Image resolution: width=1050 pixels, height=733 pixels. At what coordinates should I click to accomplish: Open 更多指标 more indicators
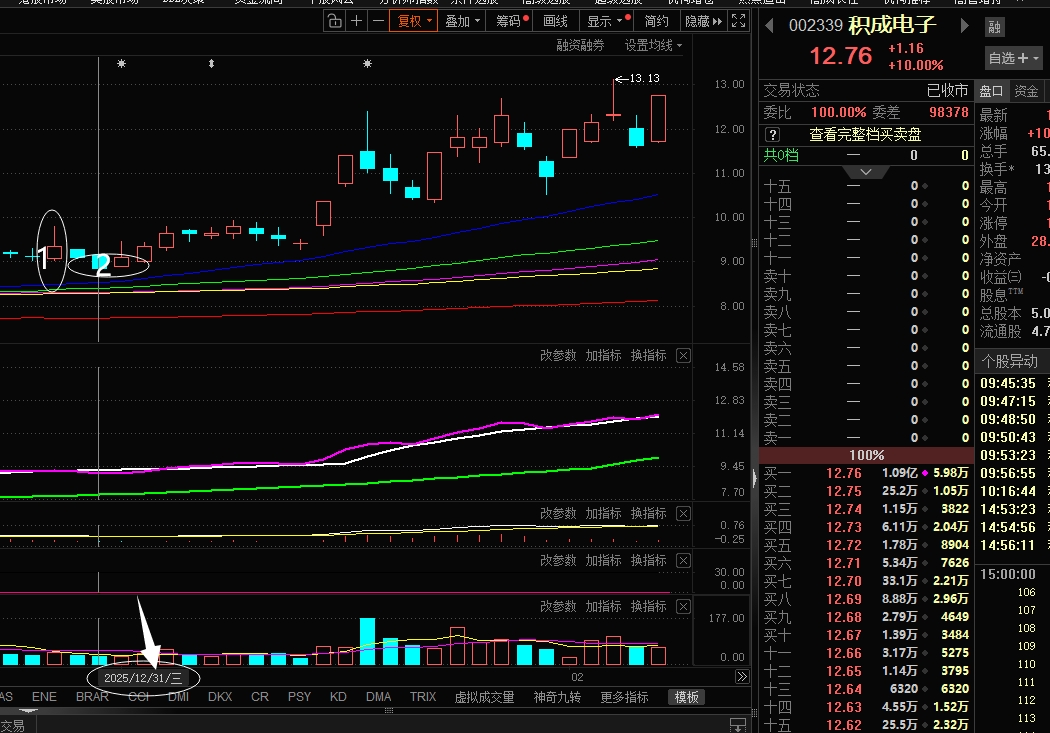pos(624,698)
